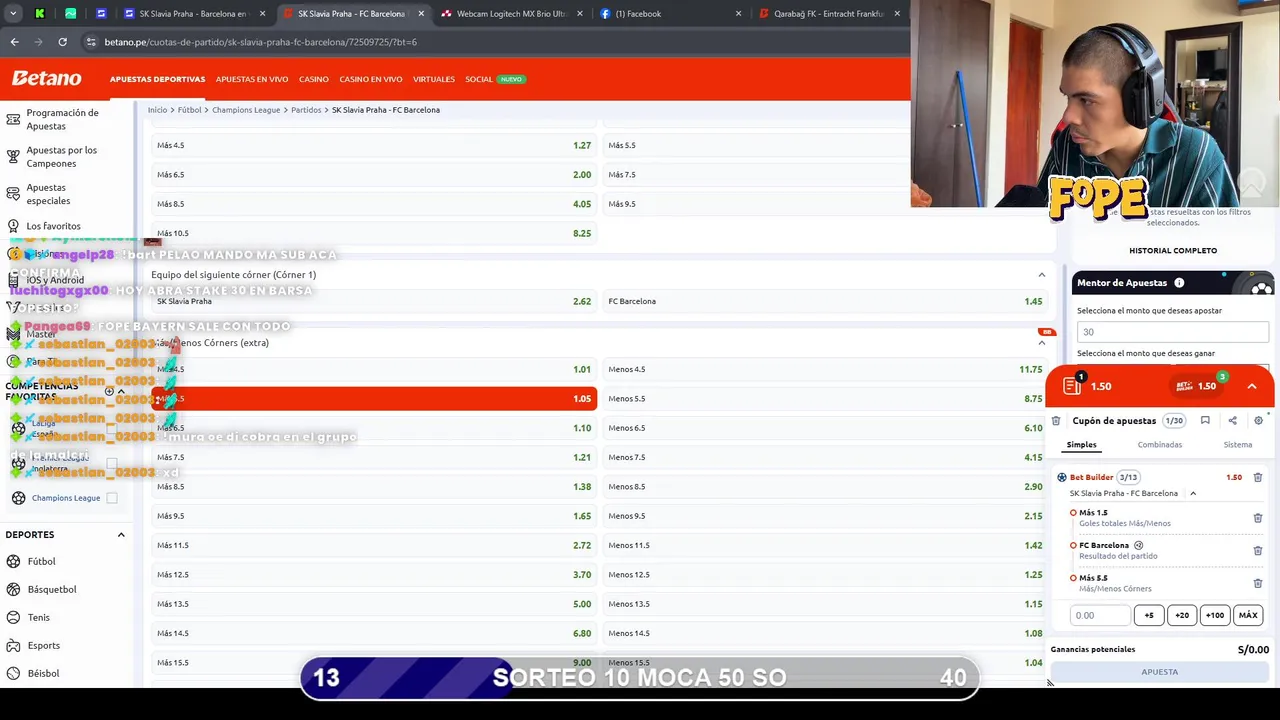Select the Béisbol sport icon
The width and height of the screenshot is (1280, 720).
[14, 673]
